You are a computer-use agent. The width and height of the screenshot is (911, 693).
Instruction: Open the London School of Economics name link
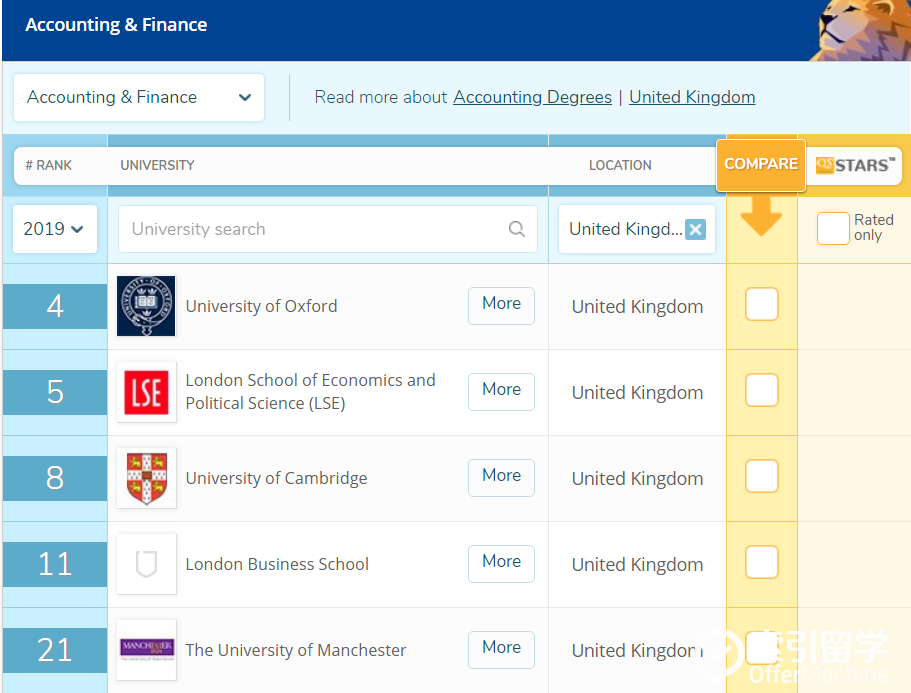(310, 392)
